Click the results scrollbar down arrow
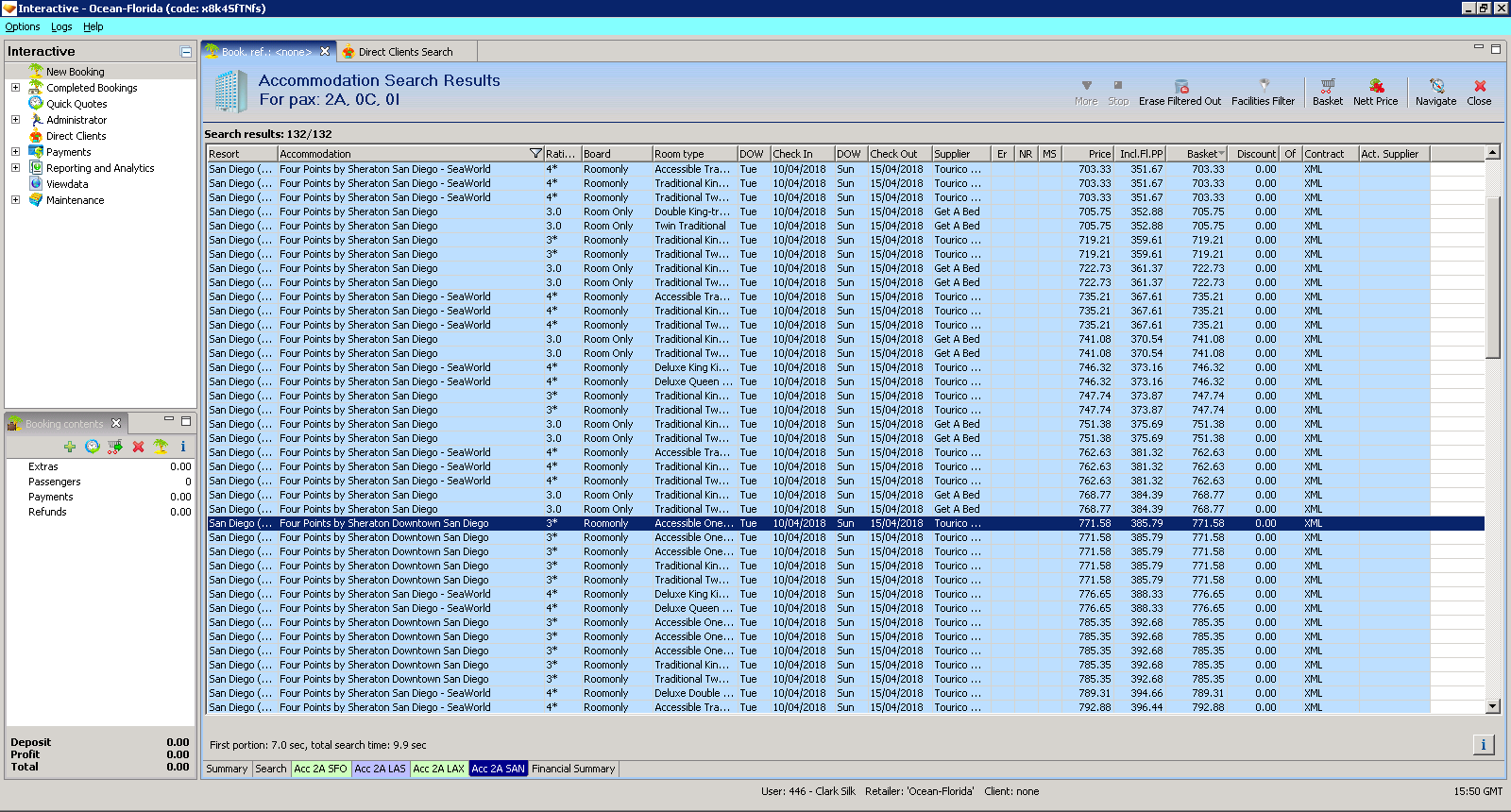Image resolution: width=1511 pixels, height=812 pixels. pos(1493,706)
